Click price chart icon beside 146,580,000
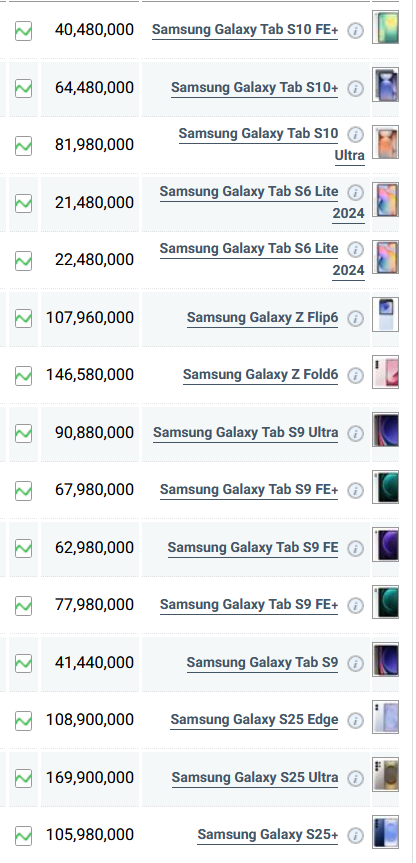The height and width of the screenshot is (863, 416). coord(23,376)
